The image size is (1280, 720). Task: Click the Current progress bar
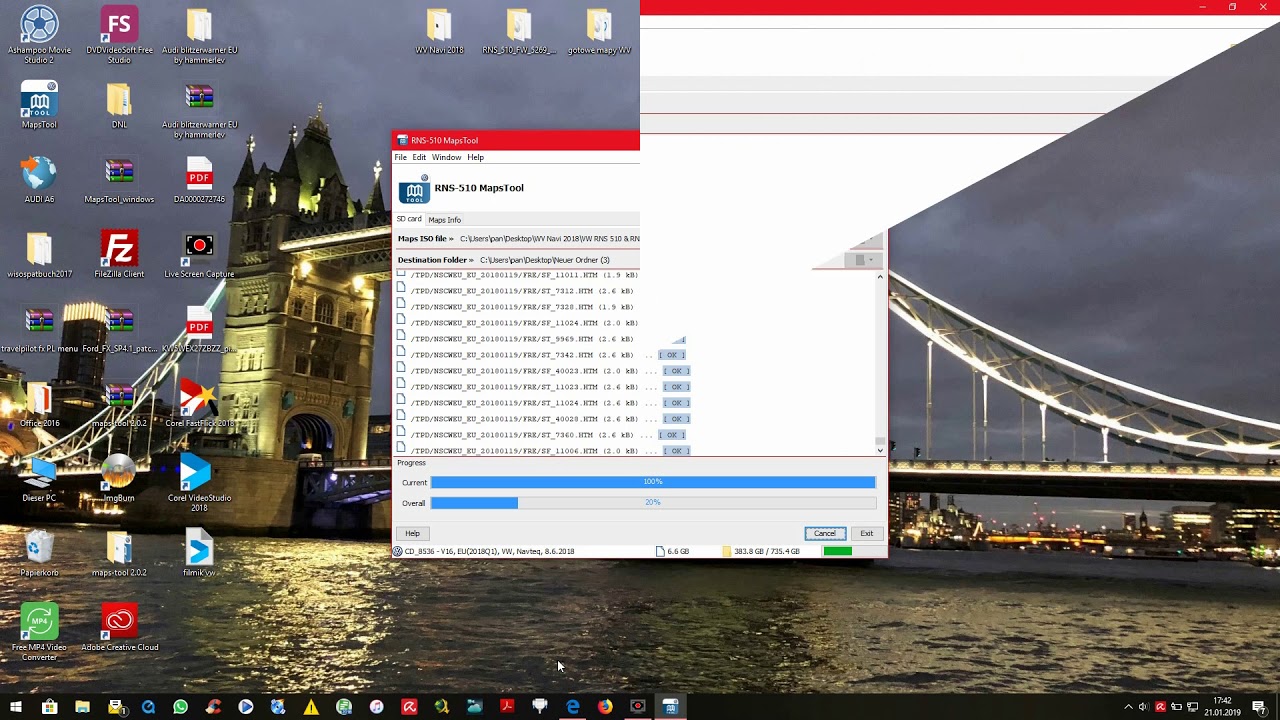click(653, 482)
